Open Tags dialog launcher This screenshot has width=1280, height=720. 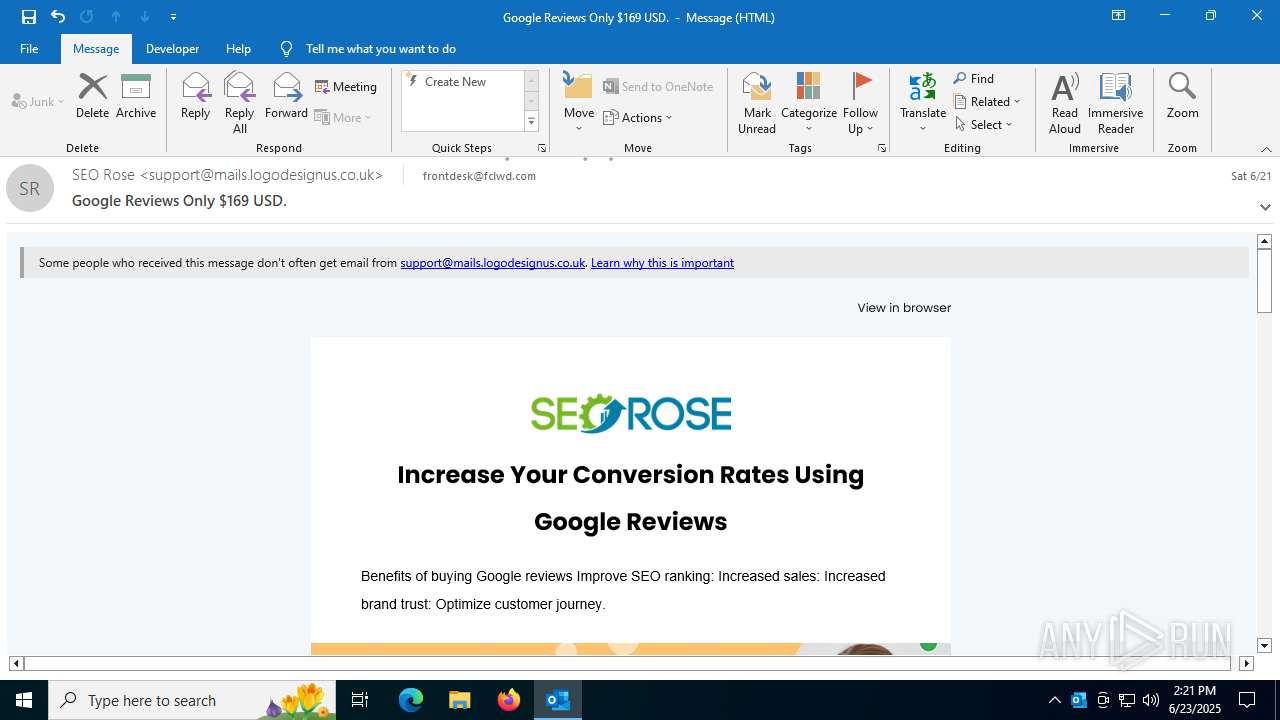click(882, 148)
